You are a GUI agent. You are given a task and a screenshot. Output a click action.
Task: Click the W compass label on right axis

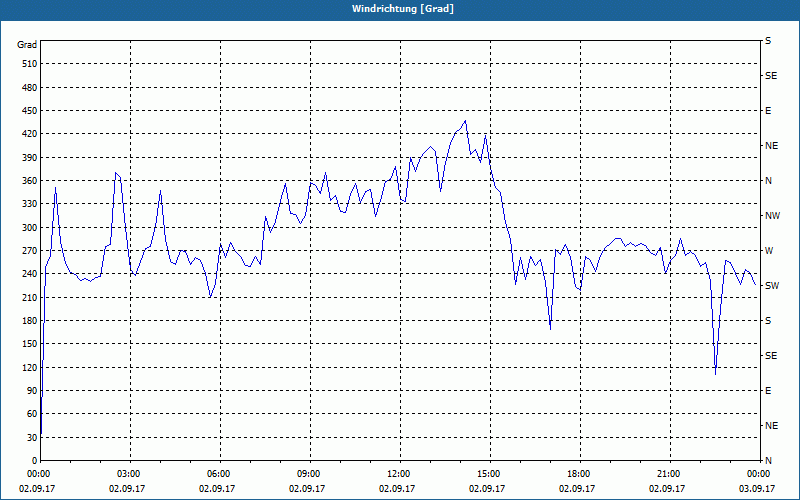click(769, 251)
